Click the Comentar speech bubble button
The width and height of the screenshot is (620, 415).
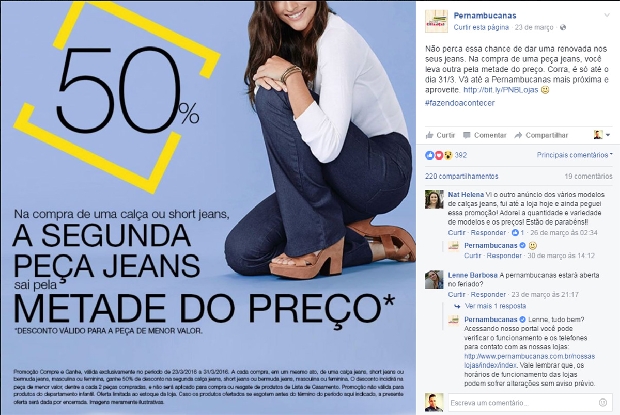click(484, 135)
